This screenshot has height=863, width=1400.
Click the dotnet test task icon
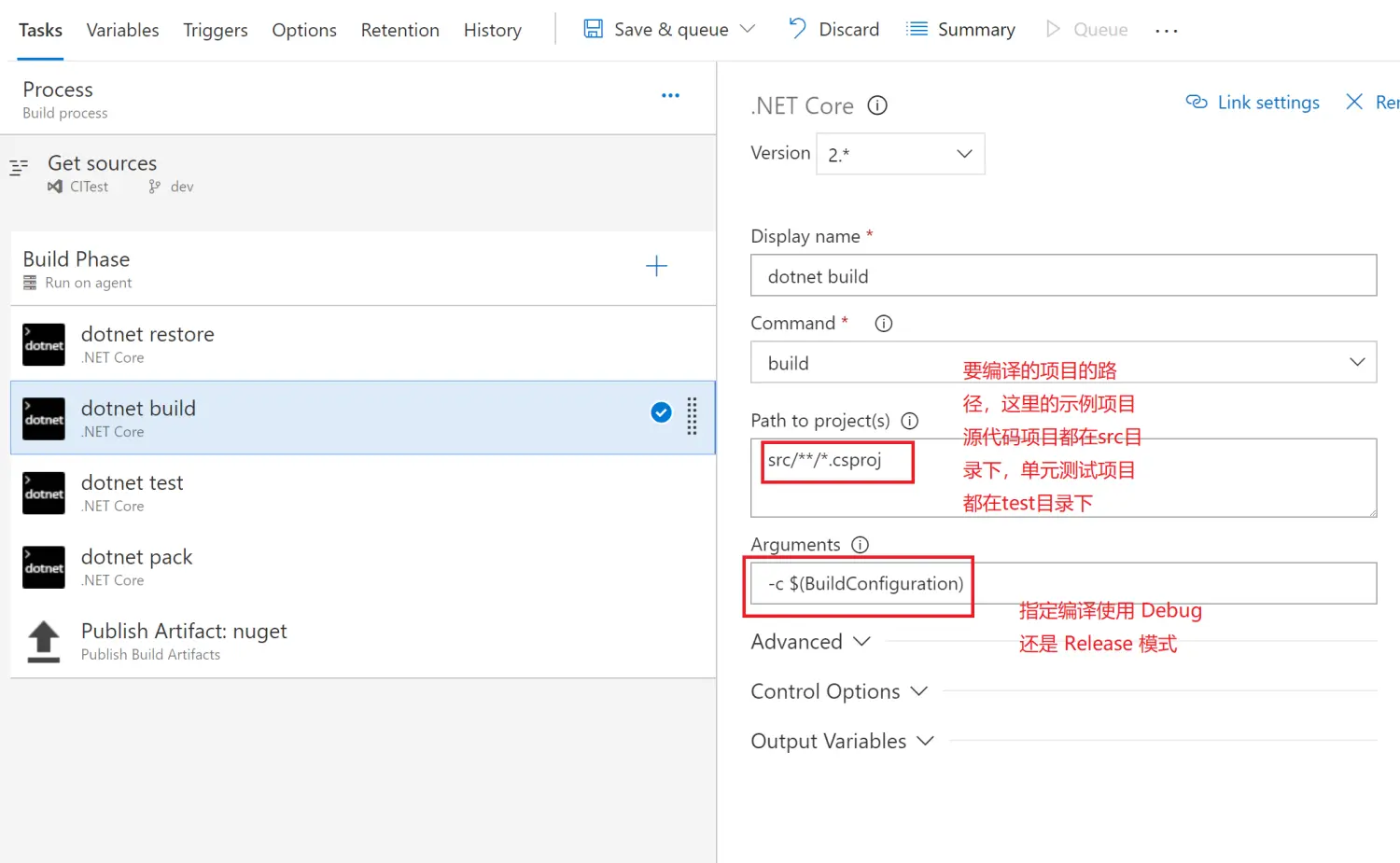(44, 493)
